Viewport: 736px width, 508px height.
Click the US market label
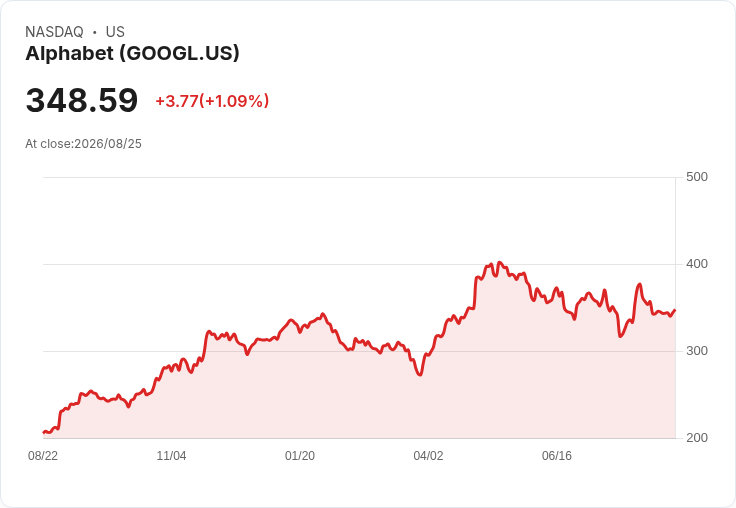tap(115, 32)
